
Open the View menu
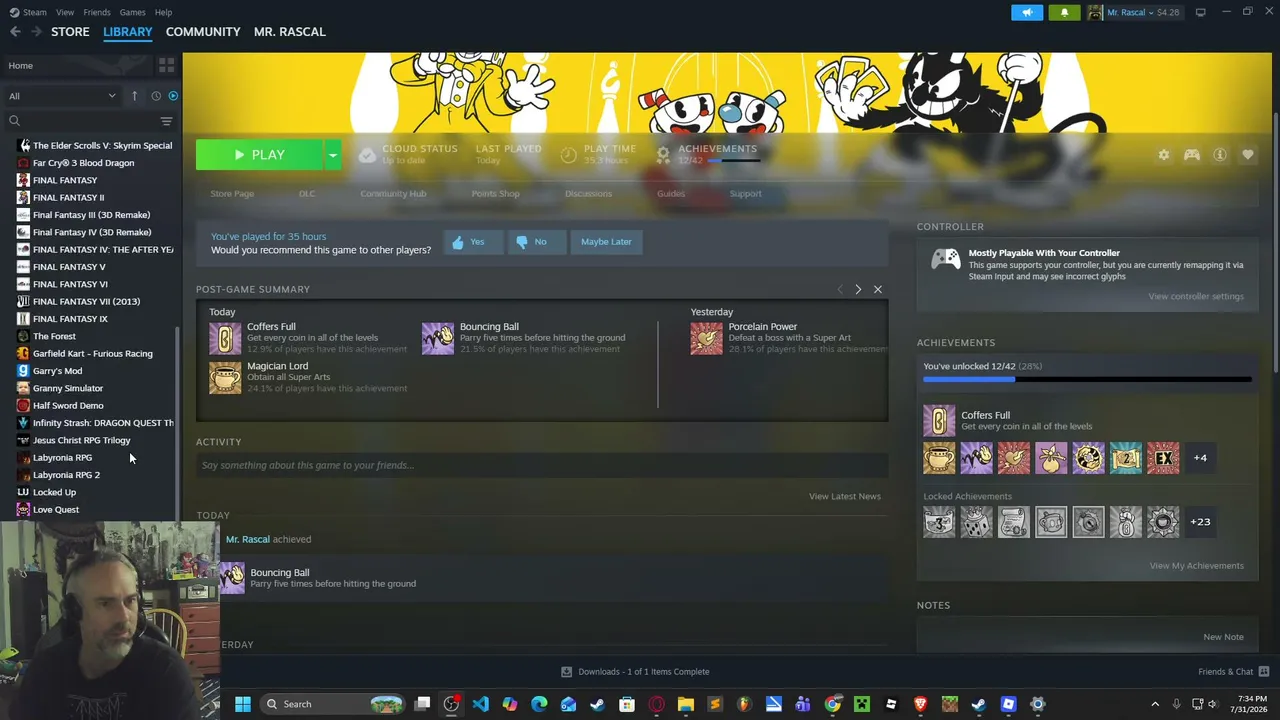tap(65, 12)
